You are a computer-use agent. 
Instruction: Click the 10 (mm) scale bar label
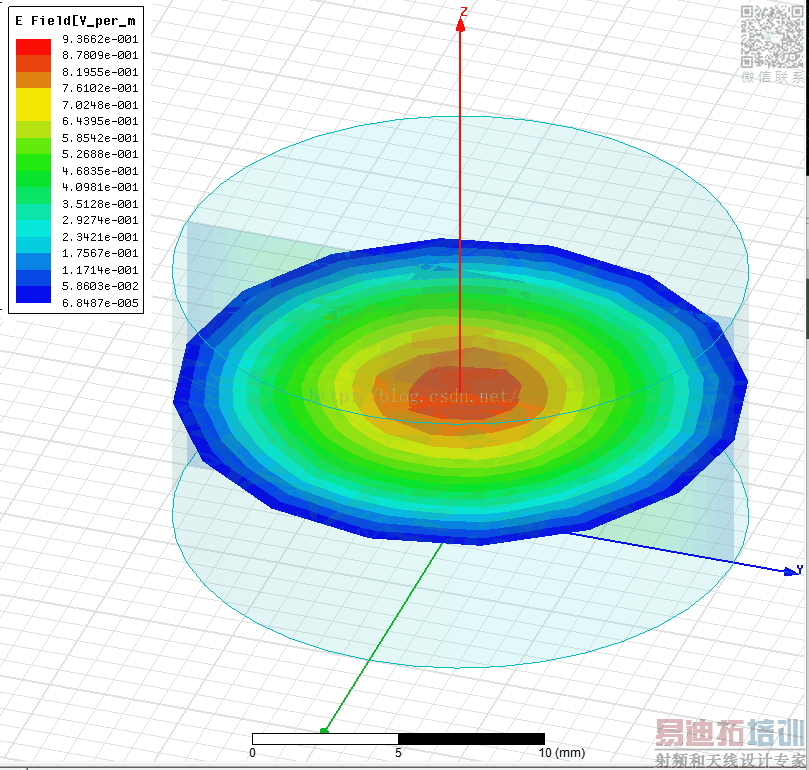[562, 752]
